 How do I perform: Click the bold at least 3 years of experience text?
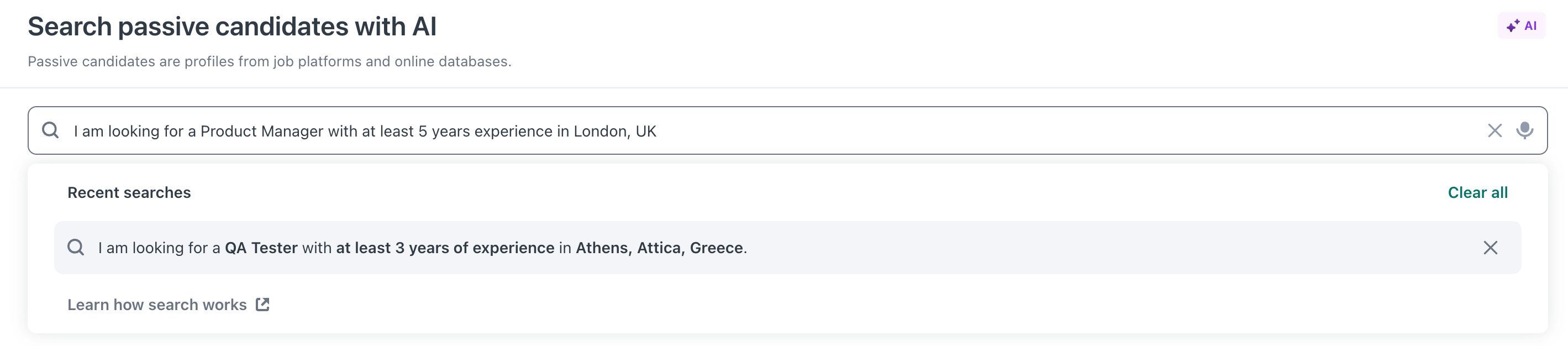coord(445,248)
